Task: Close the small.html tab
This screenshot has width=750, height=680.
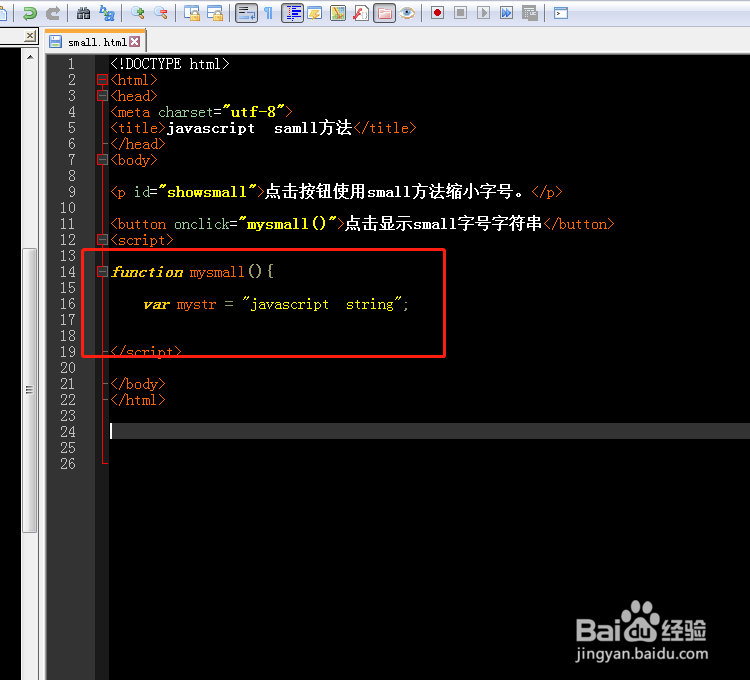Action: coord(135,42)
